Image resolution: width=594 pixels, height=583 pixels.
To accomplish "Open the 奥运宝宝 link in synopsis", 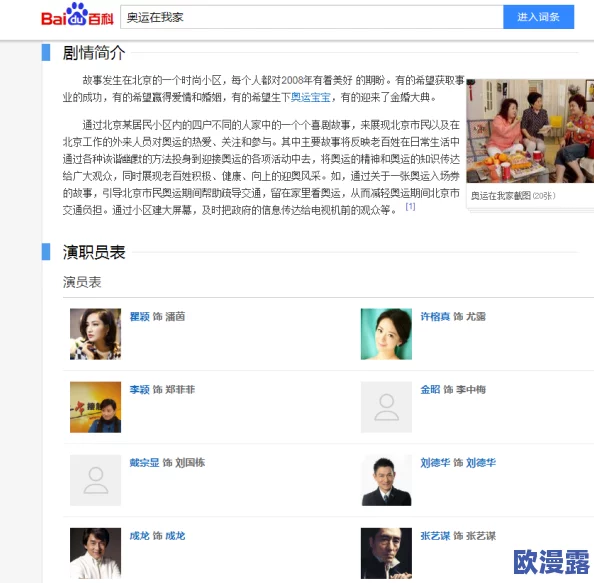I will coord(311,97).
